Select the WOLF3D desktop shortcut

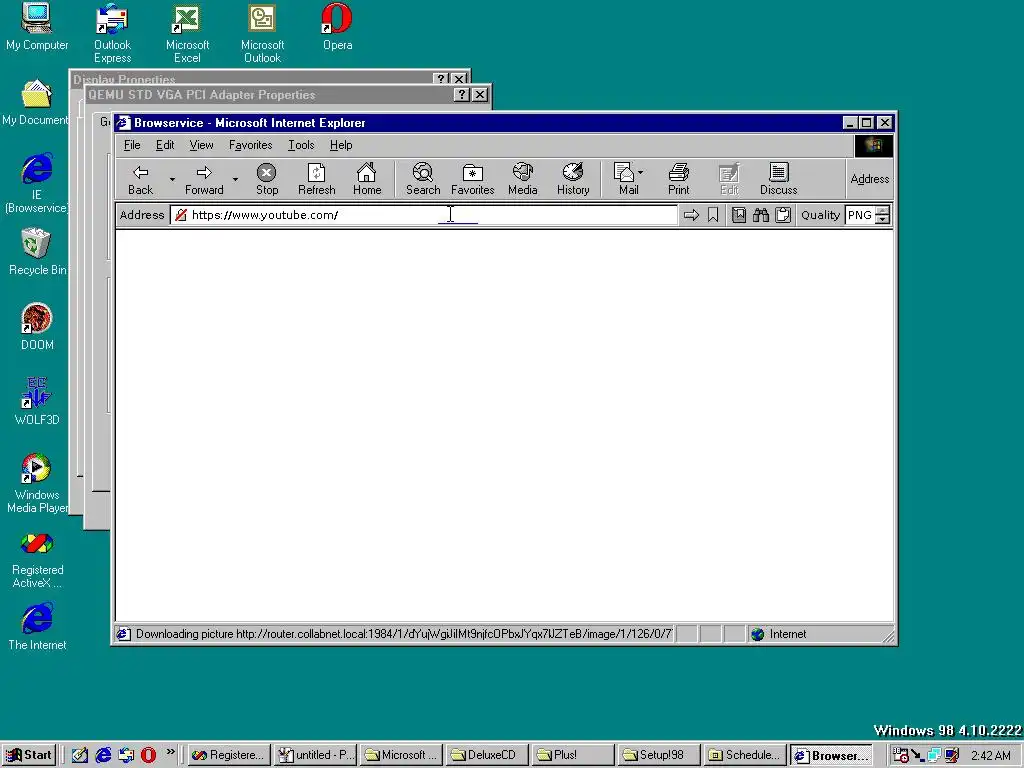[x=37, y=402]
